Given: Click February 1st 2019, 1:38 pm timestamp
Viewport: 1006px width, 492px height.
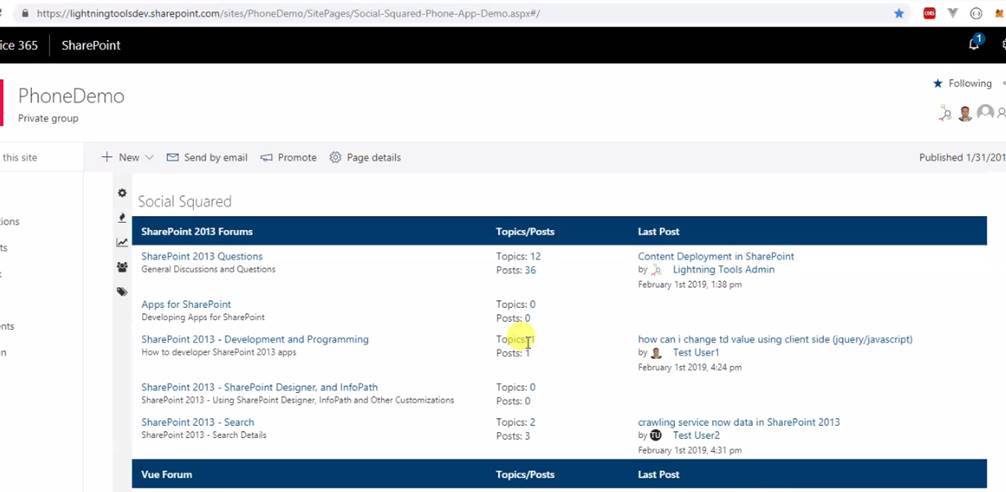Looking at the screenshot, I should coord(690,284).
